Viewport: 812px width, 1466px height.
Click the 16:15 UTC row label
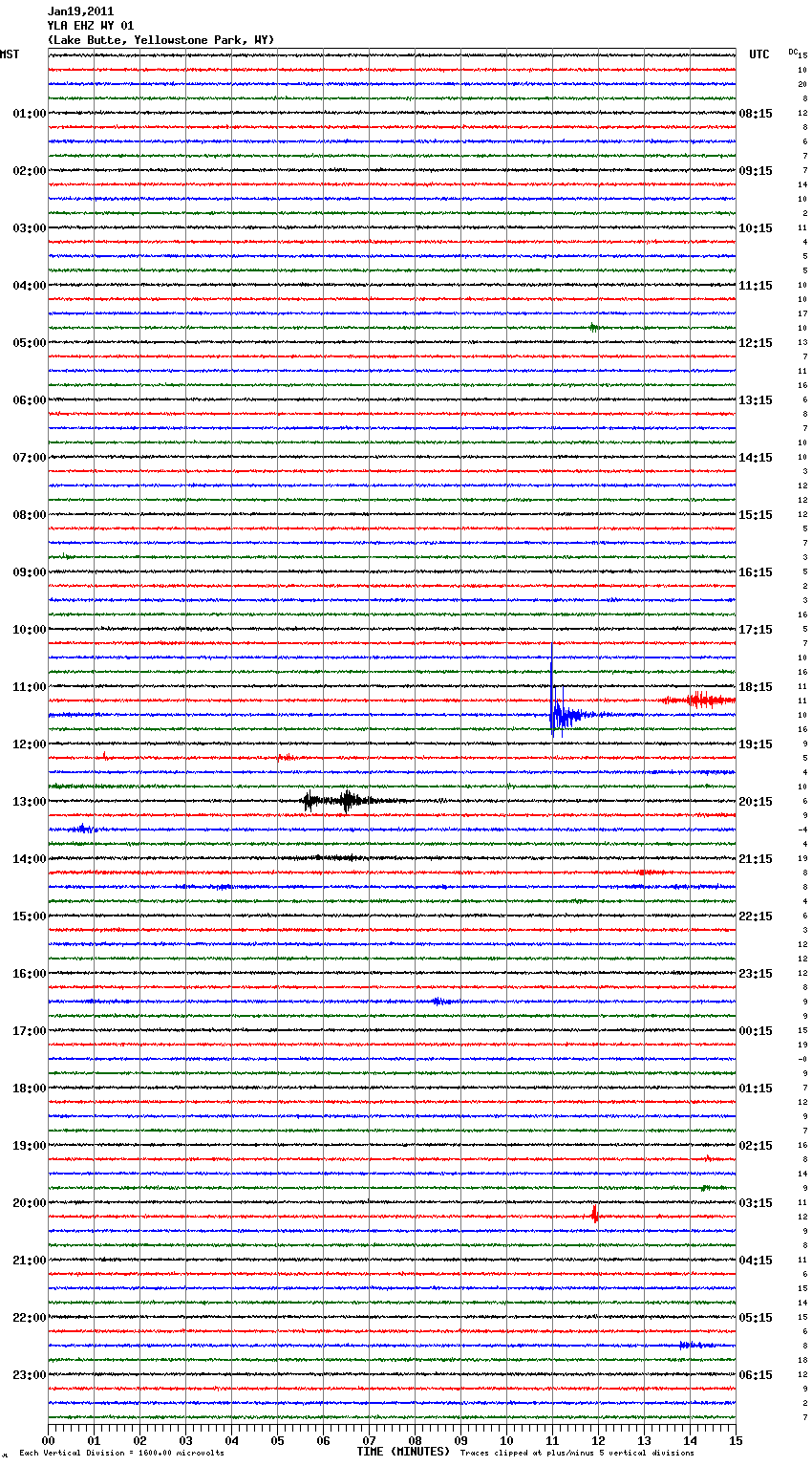756,572
